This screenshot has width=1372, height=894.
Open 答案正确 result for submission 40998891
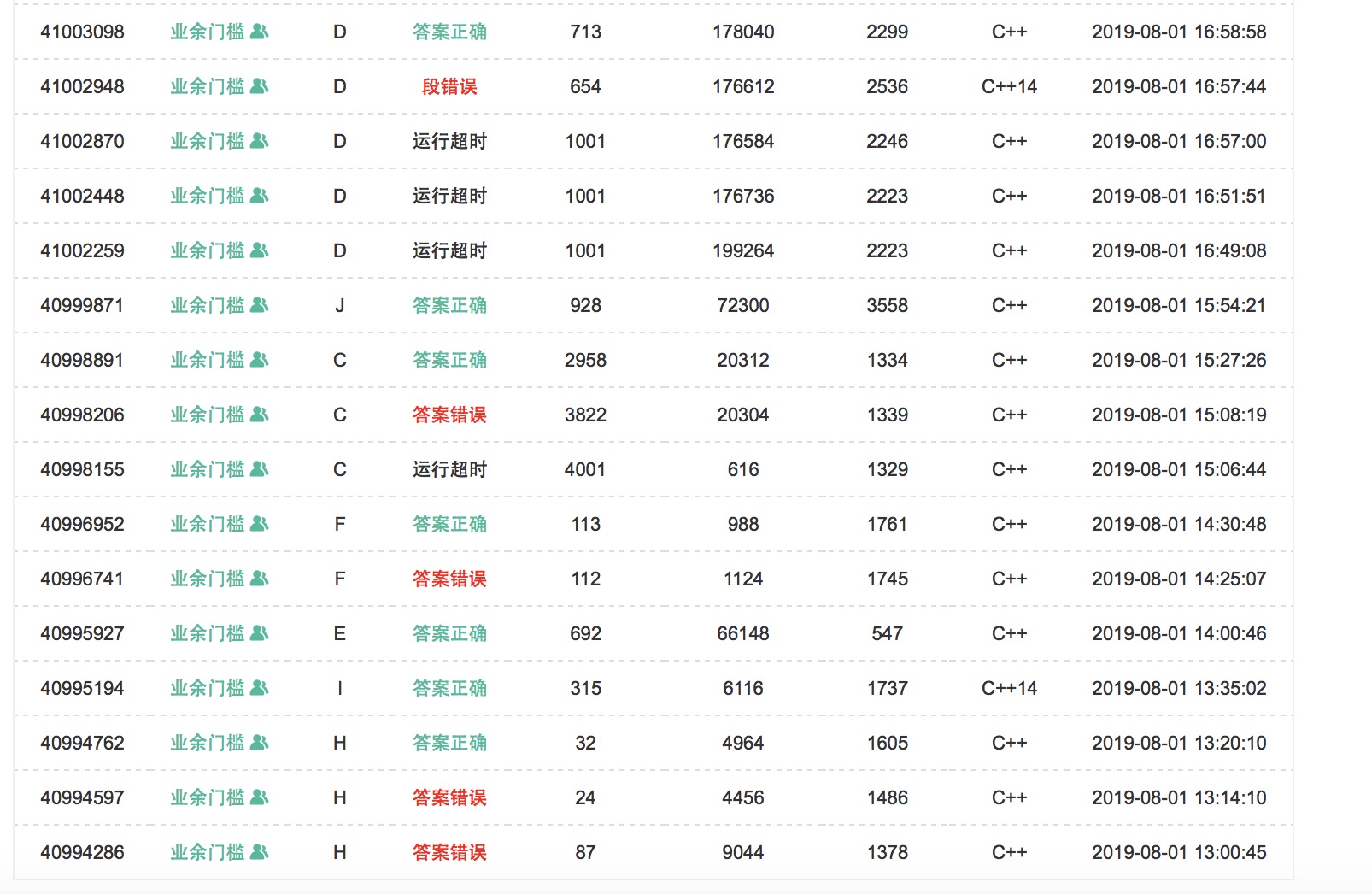(x=449, y=360)
